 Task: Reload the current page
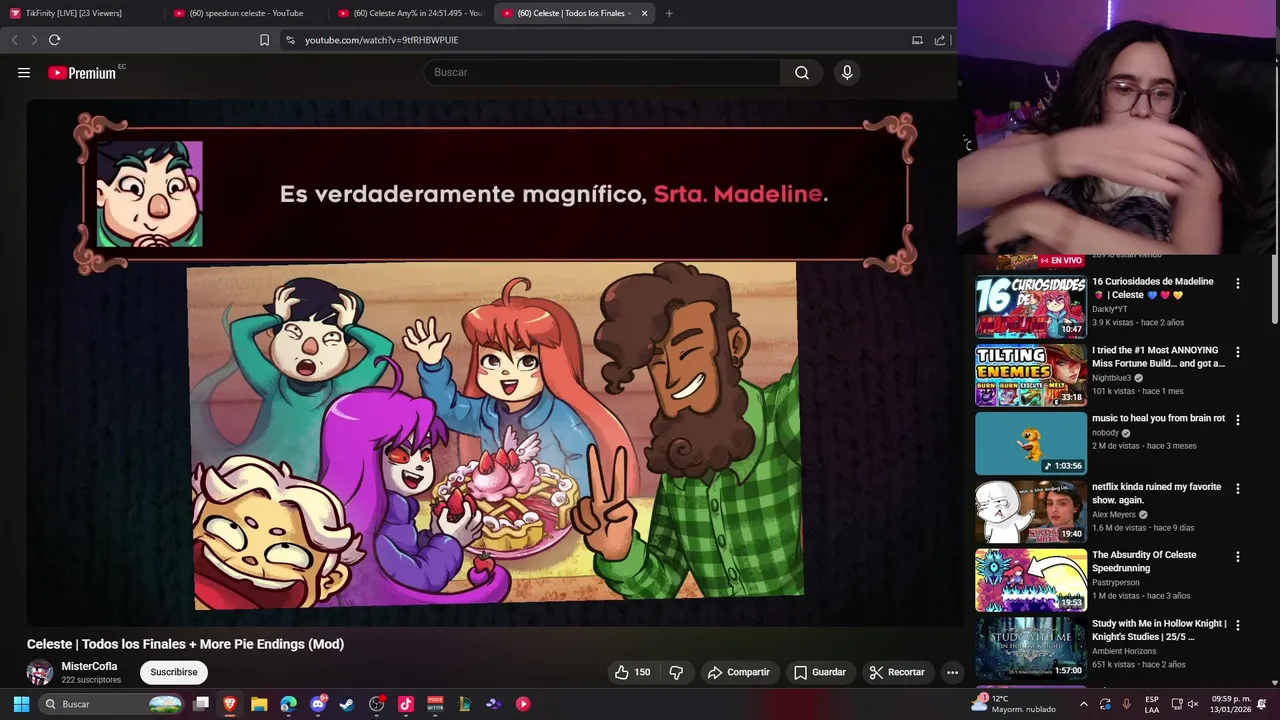[x=54, y=40]
